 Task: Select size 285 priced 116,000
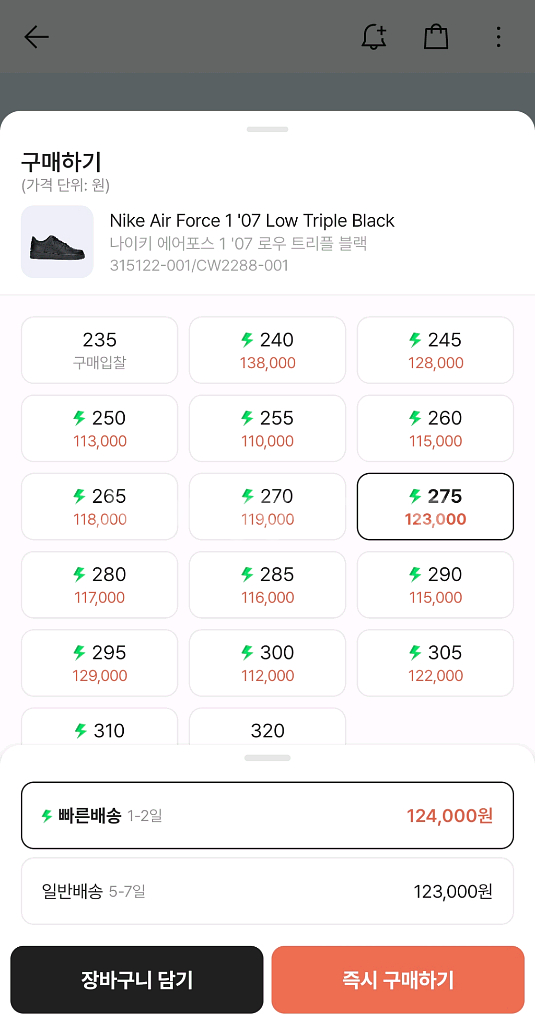[267, 584]
